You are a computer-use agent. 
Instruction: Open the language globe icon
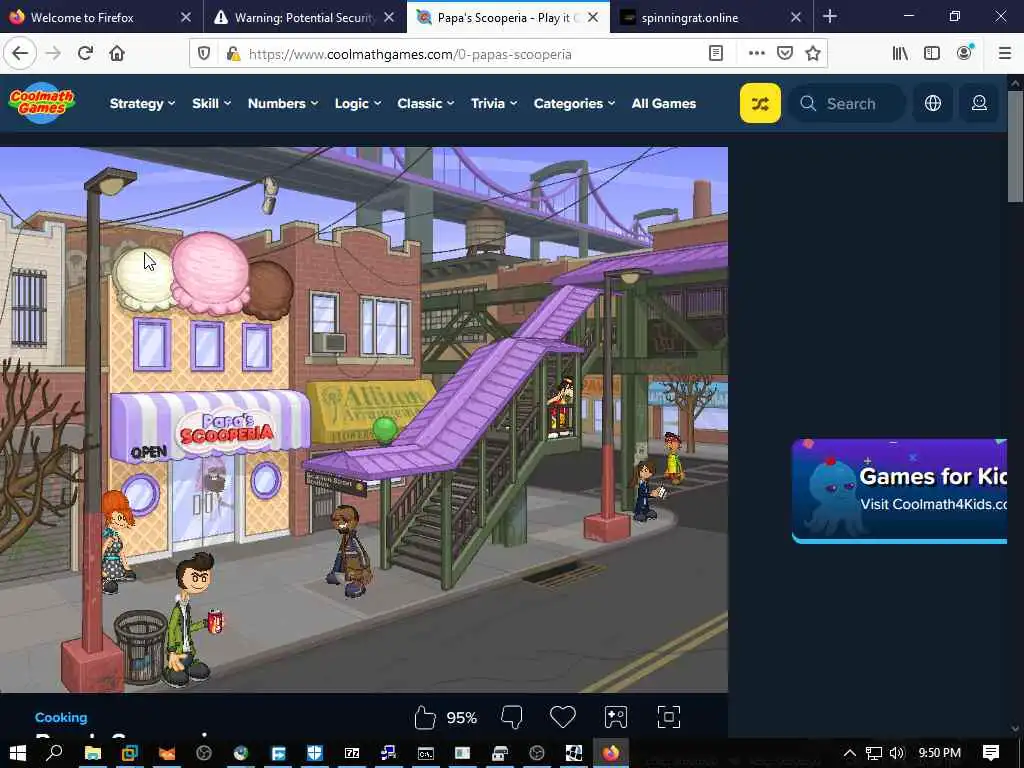coord(933,103)
